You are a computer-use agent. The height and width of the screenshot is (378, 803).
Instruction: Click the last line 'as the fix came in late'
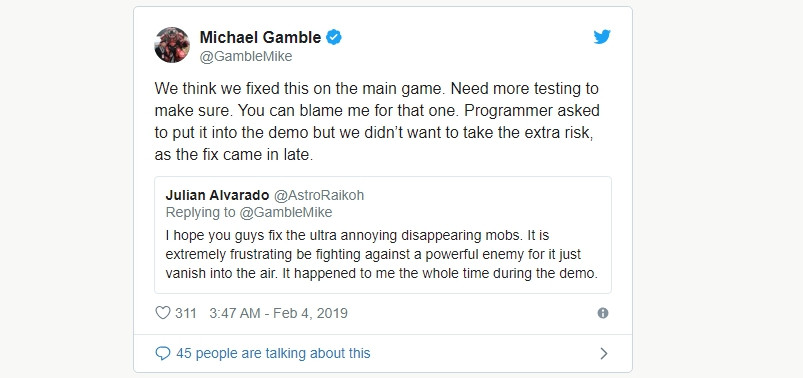234,155
